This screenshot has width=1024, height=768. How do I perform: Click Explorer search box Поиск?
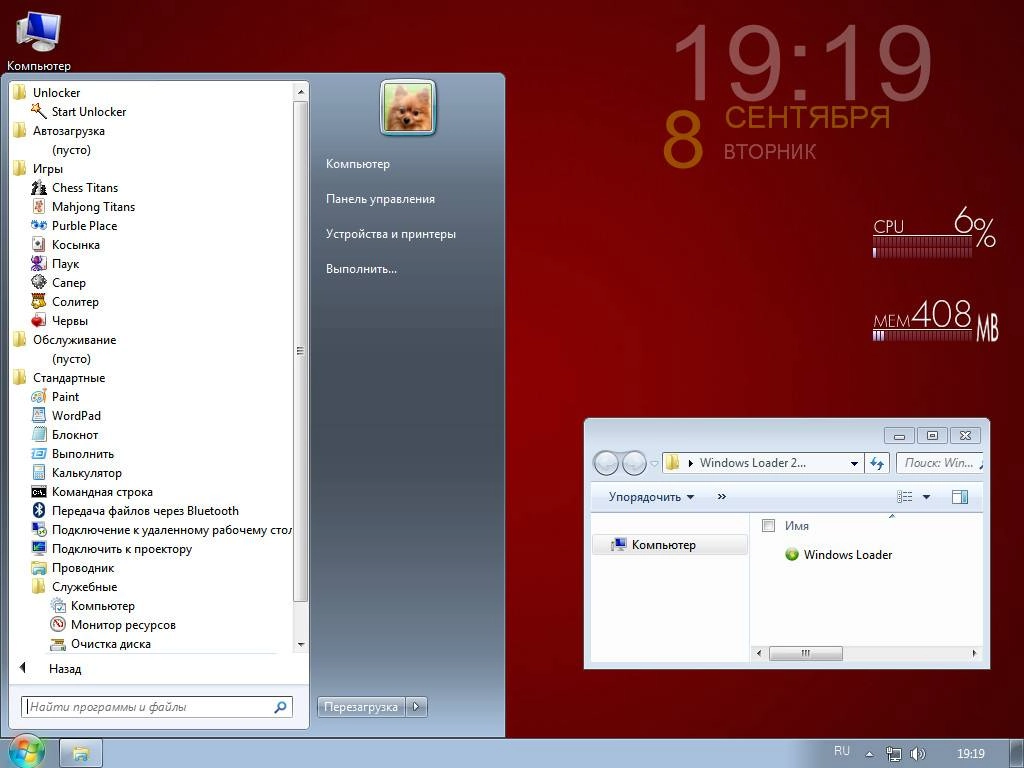(x=939, y=463)
